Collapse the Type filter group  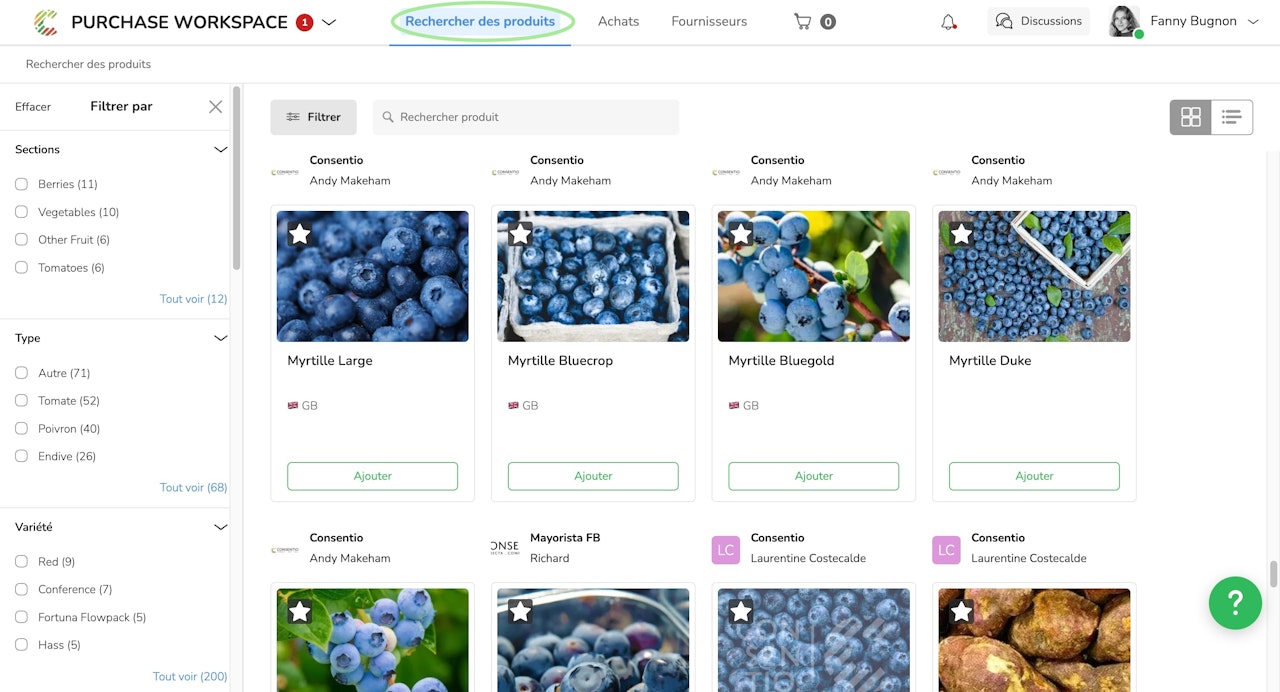point(221,339)
